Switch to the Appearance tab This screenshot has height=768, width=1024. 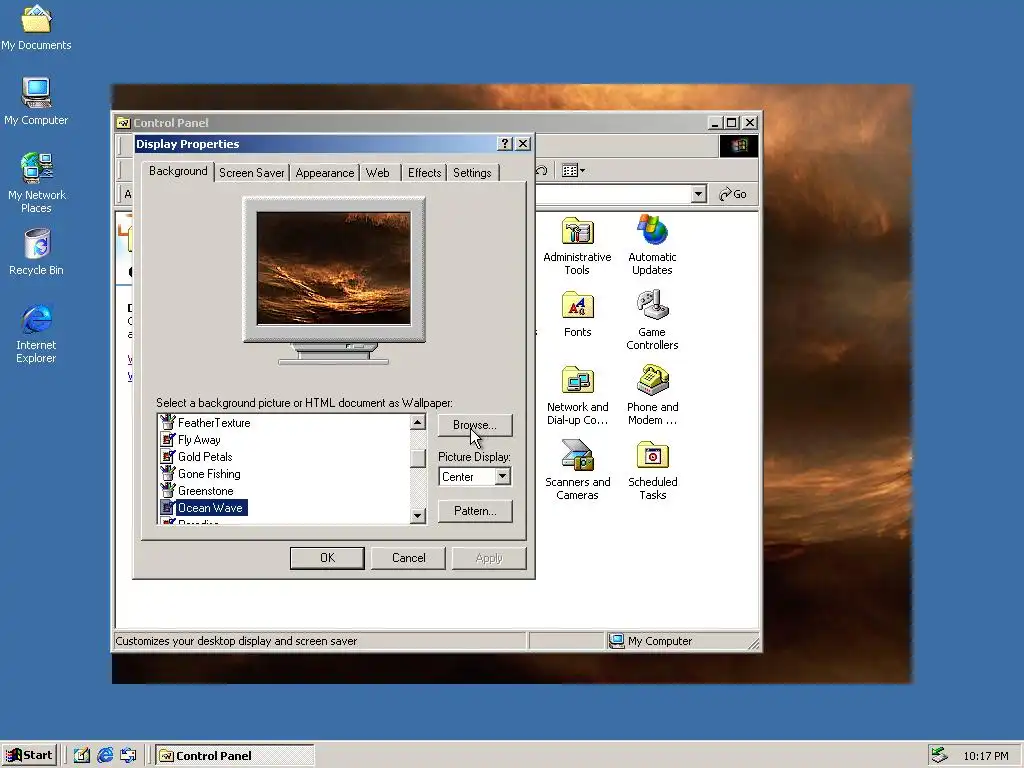(x=325, y=173)
